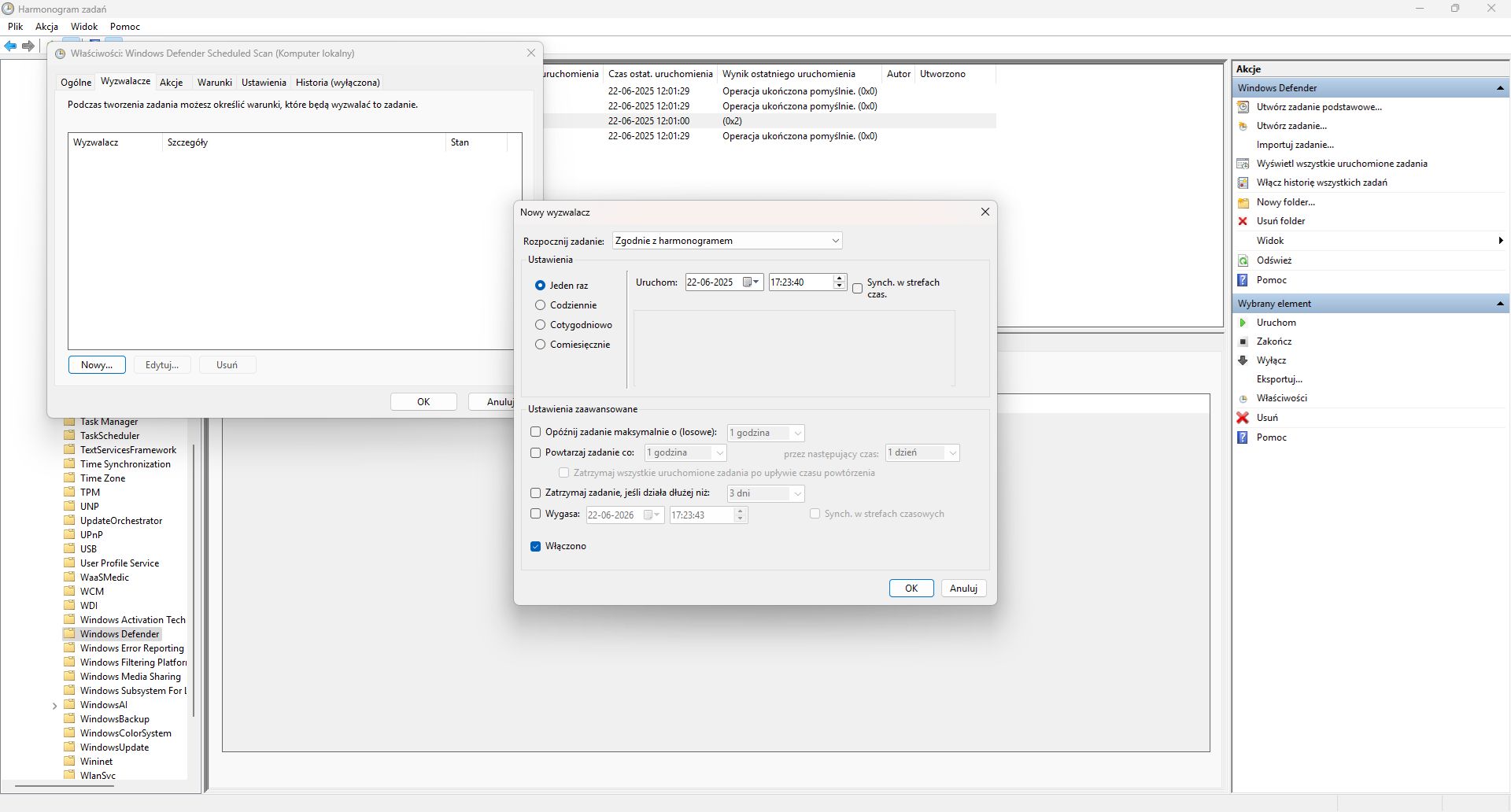Click the Odśwież refresh icon
The image size is (1511, 812).
pos(1243,260)
